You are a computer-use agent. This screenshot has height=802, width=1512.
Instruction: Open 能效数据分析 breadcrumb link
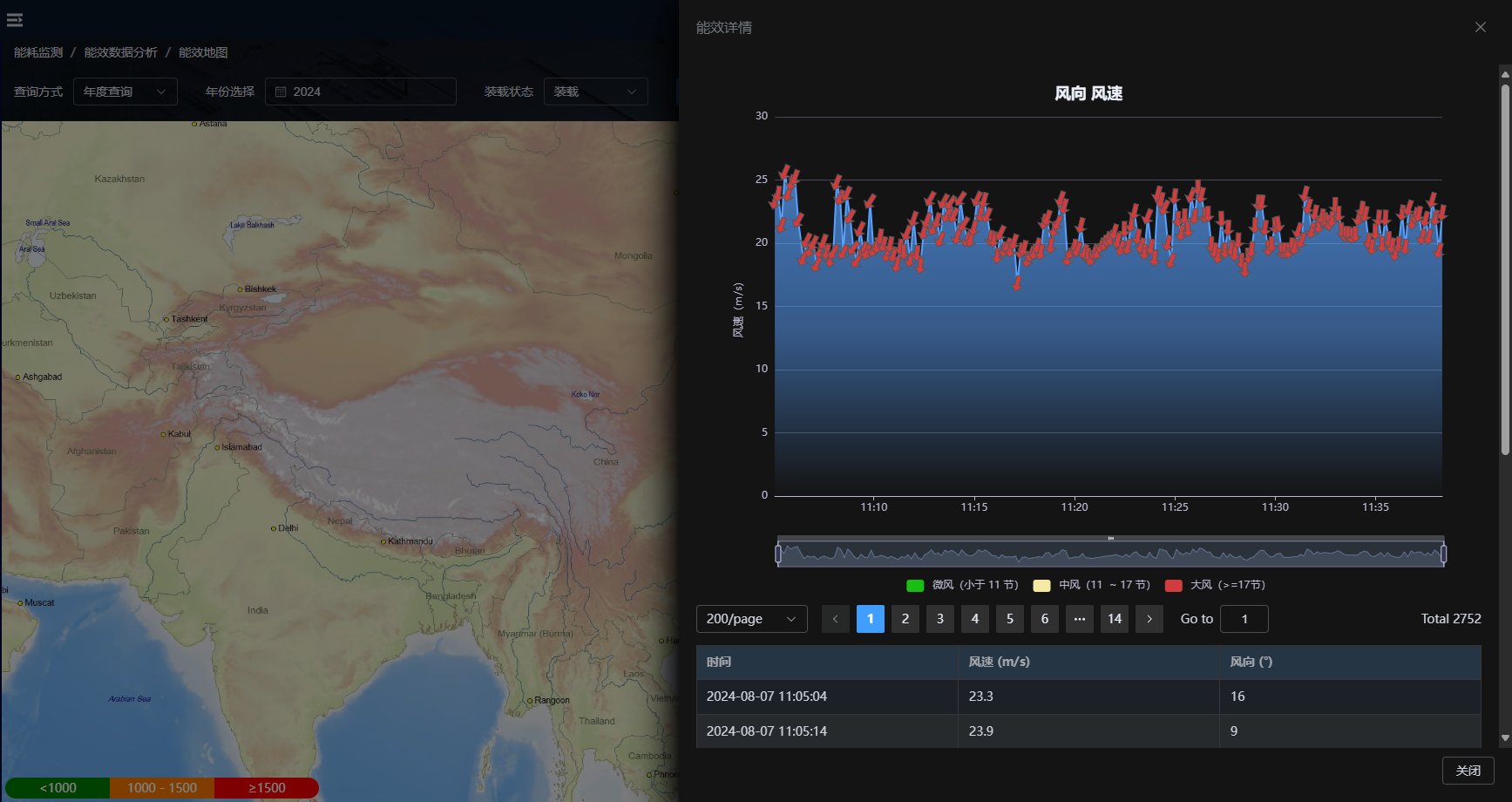(x=120, y=52)
